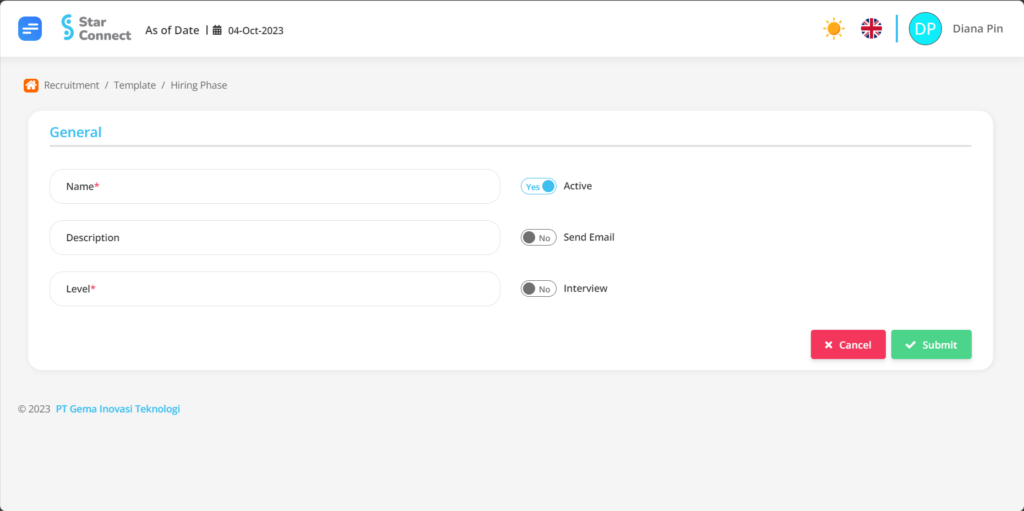The height and width of the screenshot is (511, 1024).
Task: Open the Diana Pin user menu
Action: tap(978, 29)
